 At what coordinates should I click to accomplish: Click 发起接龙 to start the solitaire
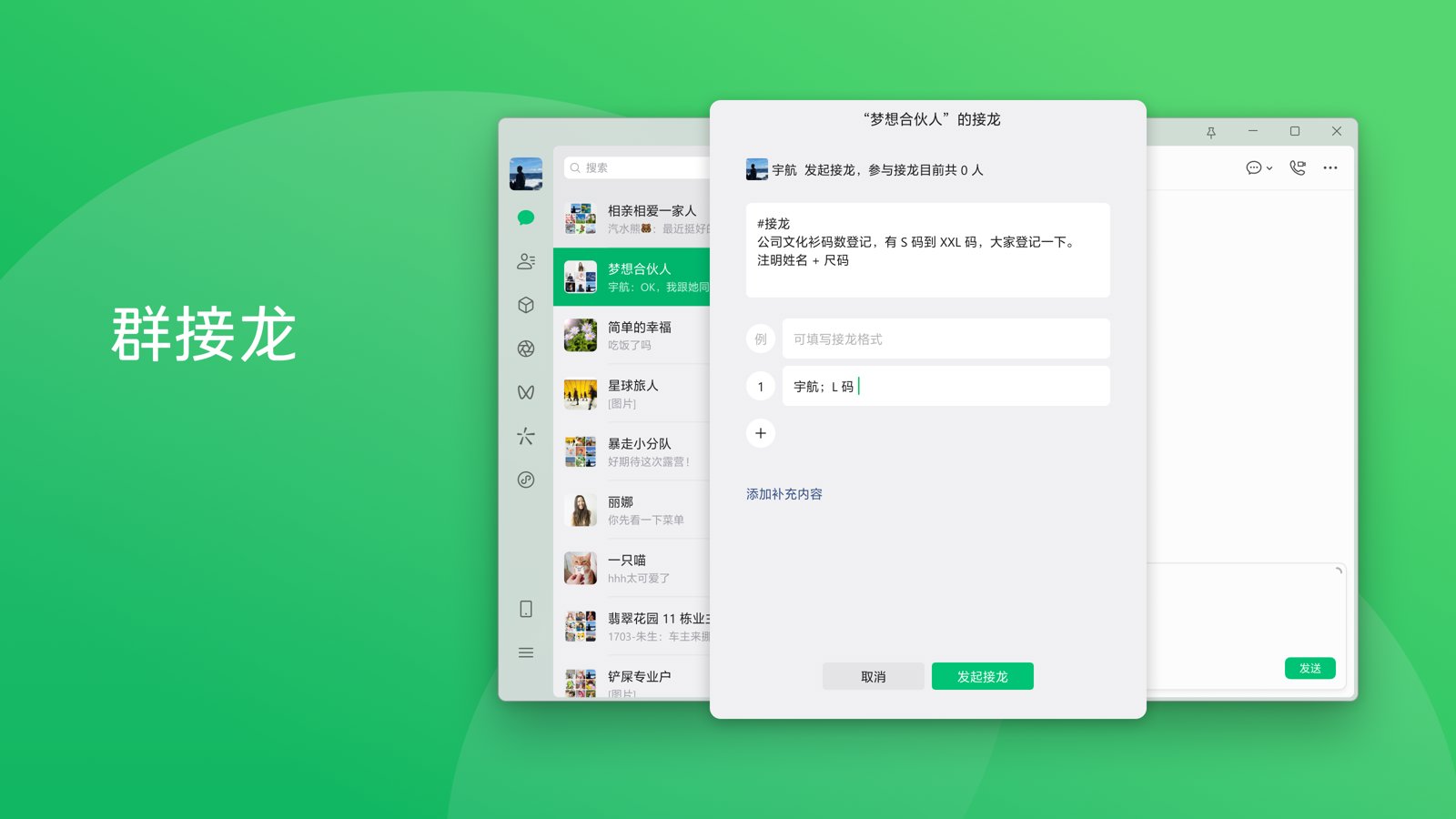[x=983, y=676]
